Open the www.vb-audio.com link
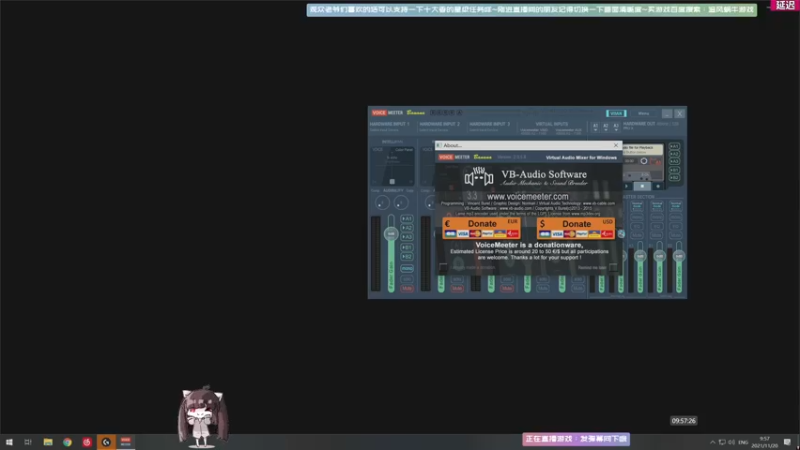 (516, 208)
